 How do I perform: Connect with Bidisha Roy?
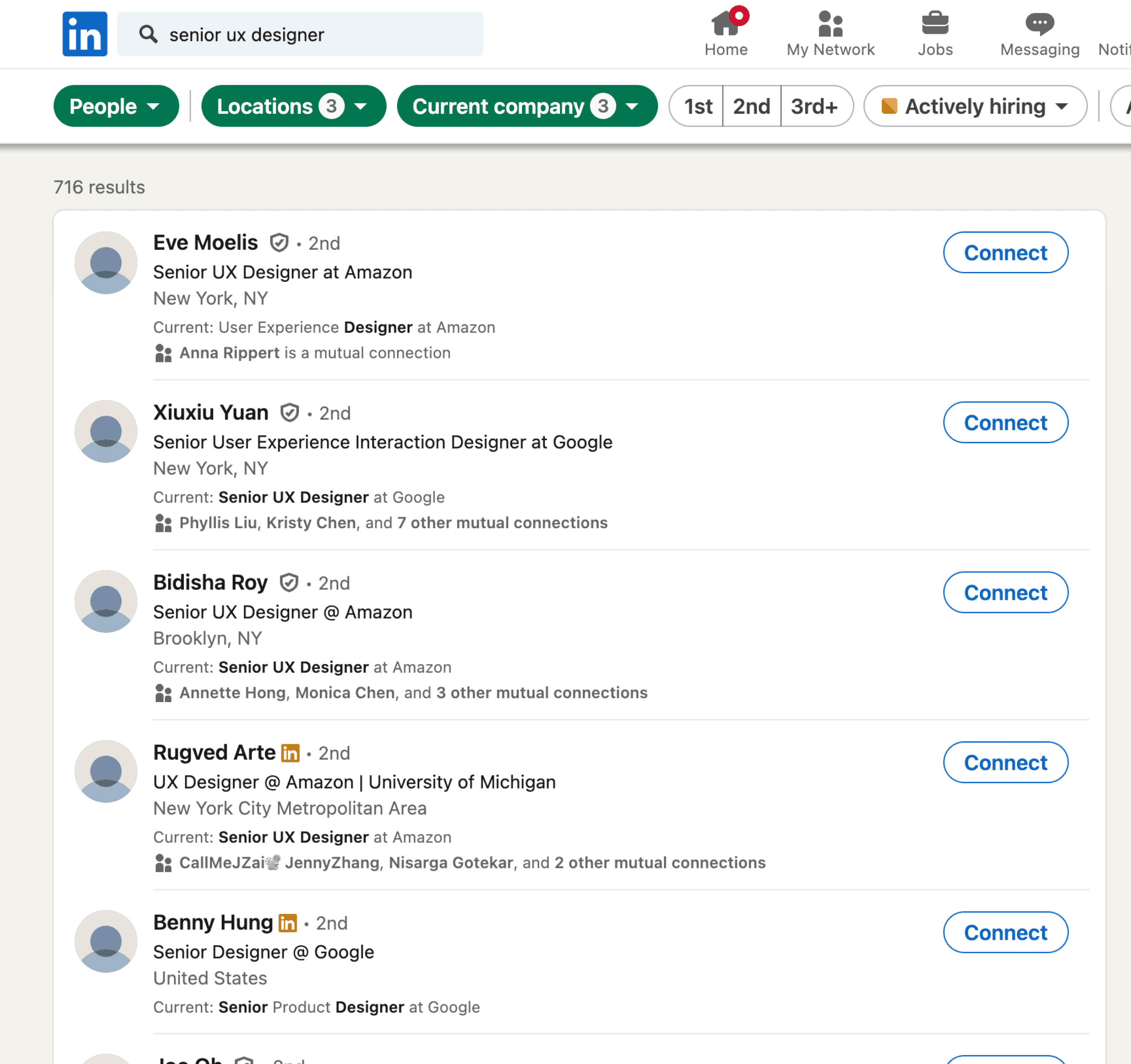coord(1005,593)
